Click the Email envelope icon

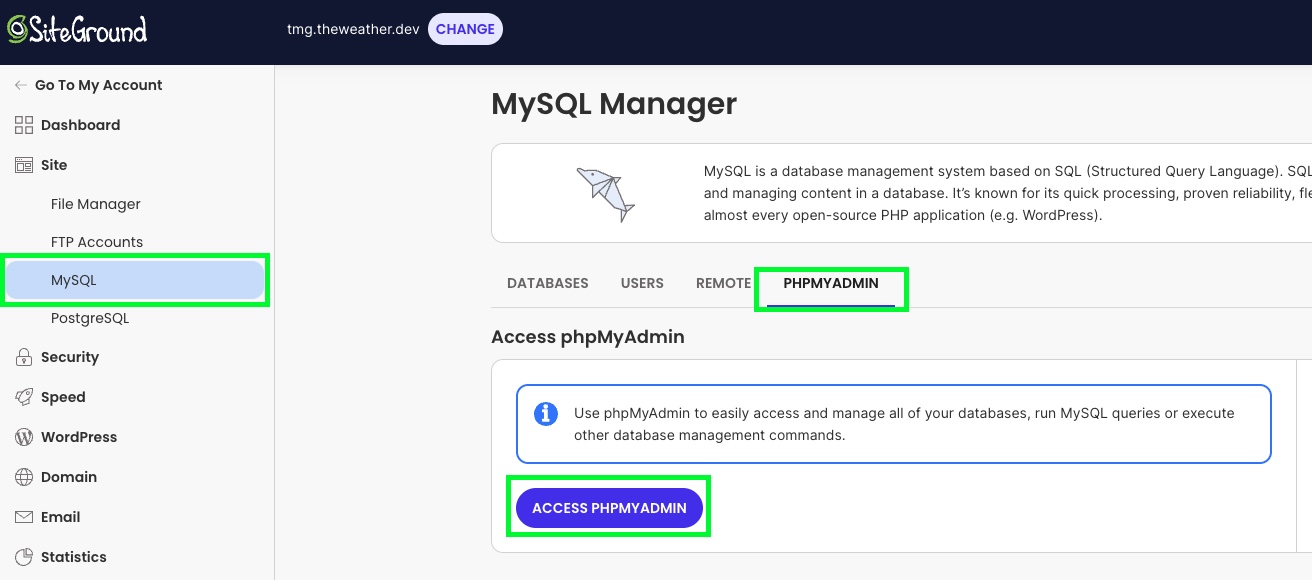coord(24,517)
